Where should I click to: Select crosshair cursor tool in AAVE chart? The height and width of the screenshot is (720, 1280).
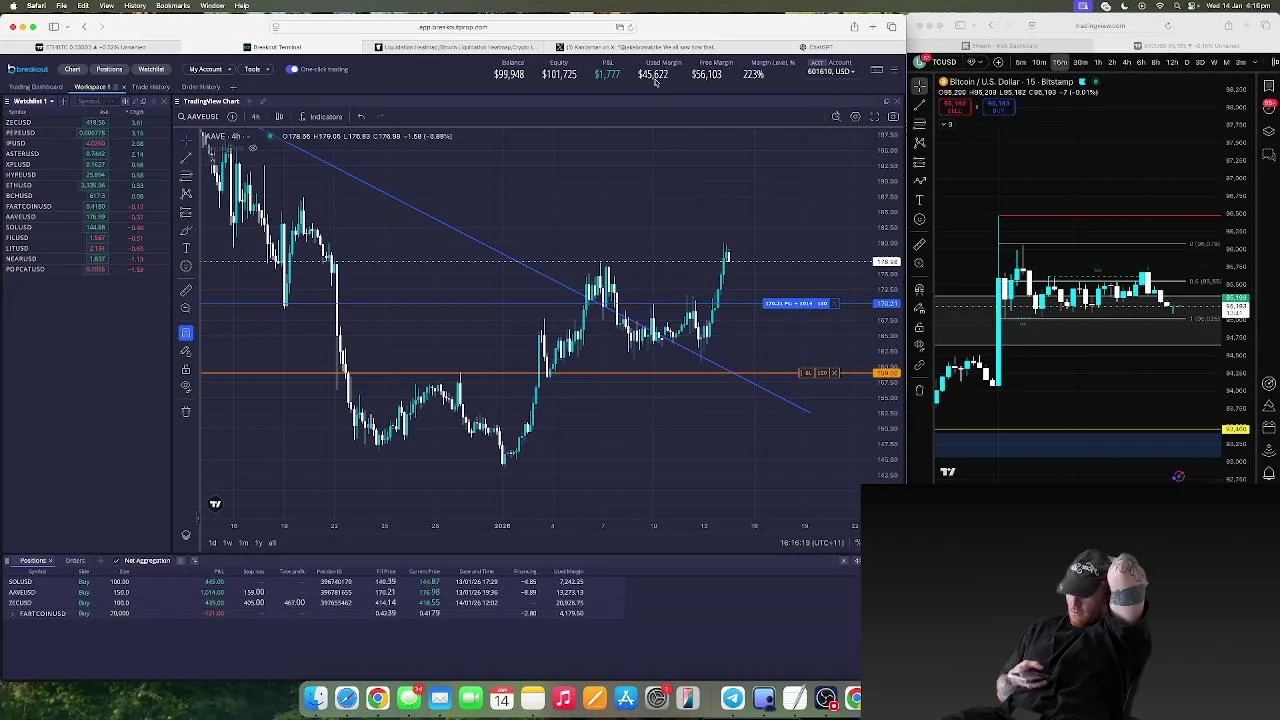tap(186, 140)
